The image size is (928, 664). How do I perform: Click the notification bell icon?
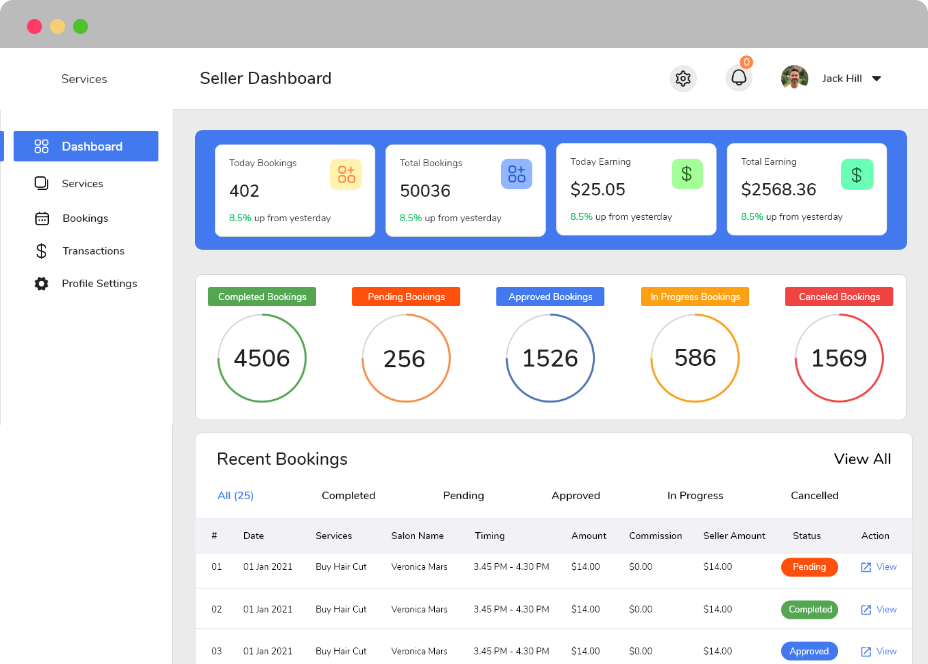point(739,78)
